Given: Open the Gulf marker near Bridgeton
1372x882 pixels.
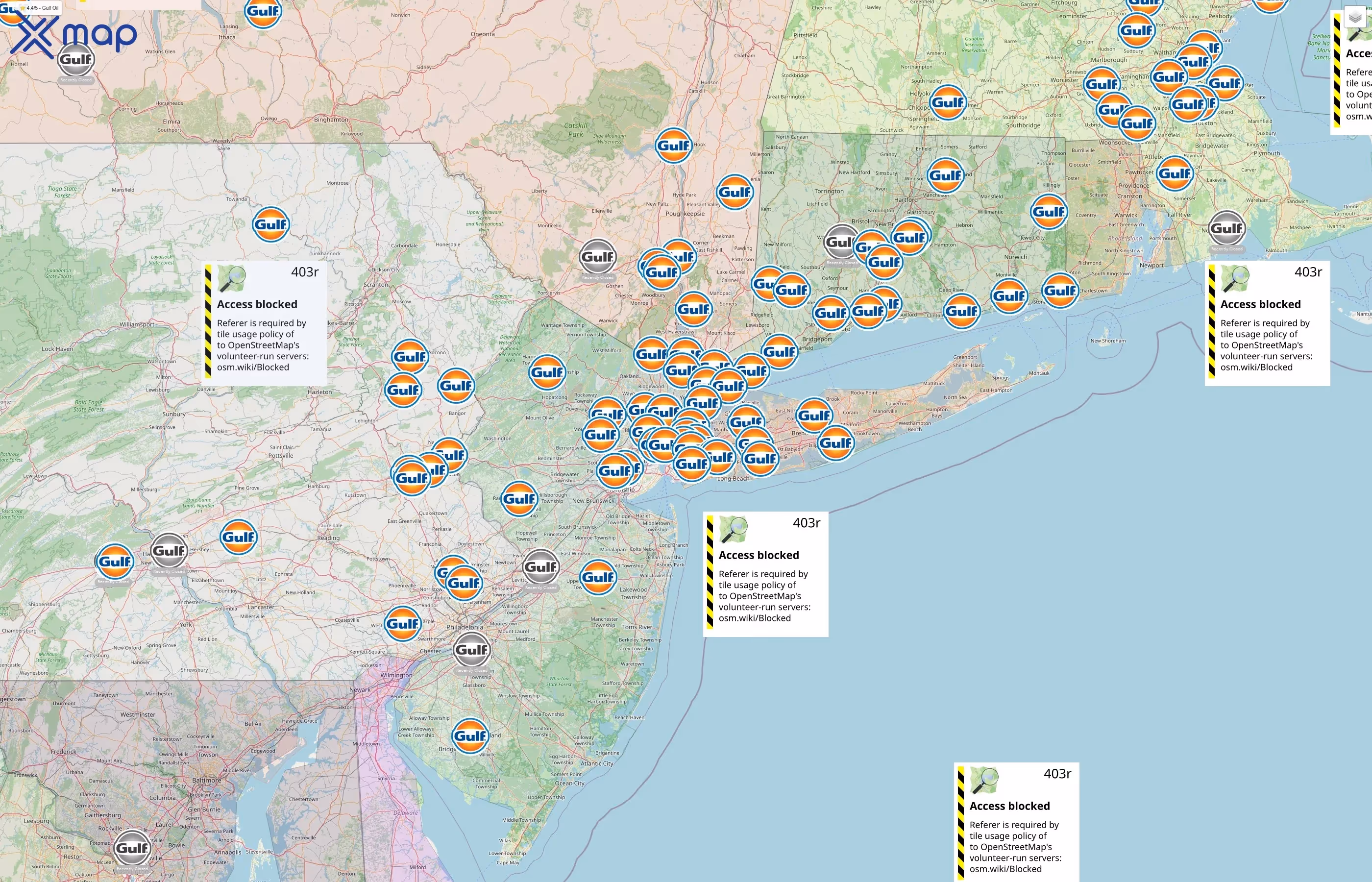Looking at the screenshot, I should point(470,736).
